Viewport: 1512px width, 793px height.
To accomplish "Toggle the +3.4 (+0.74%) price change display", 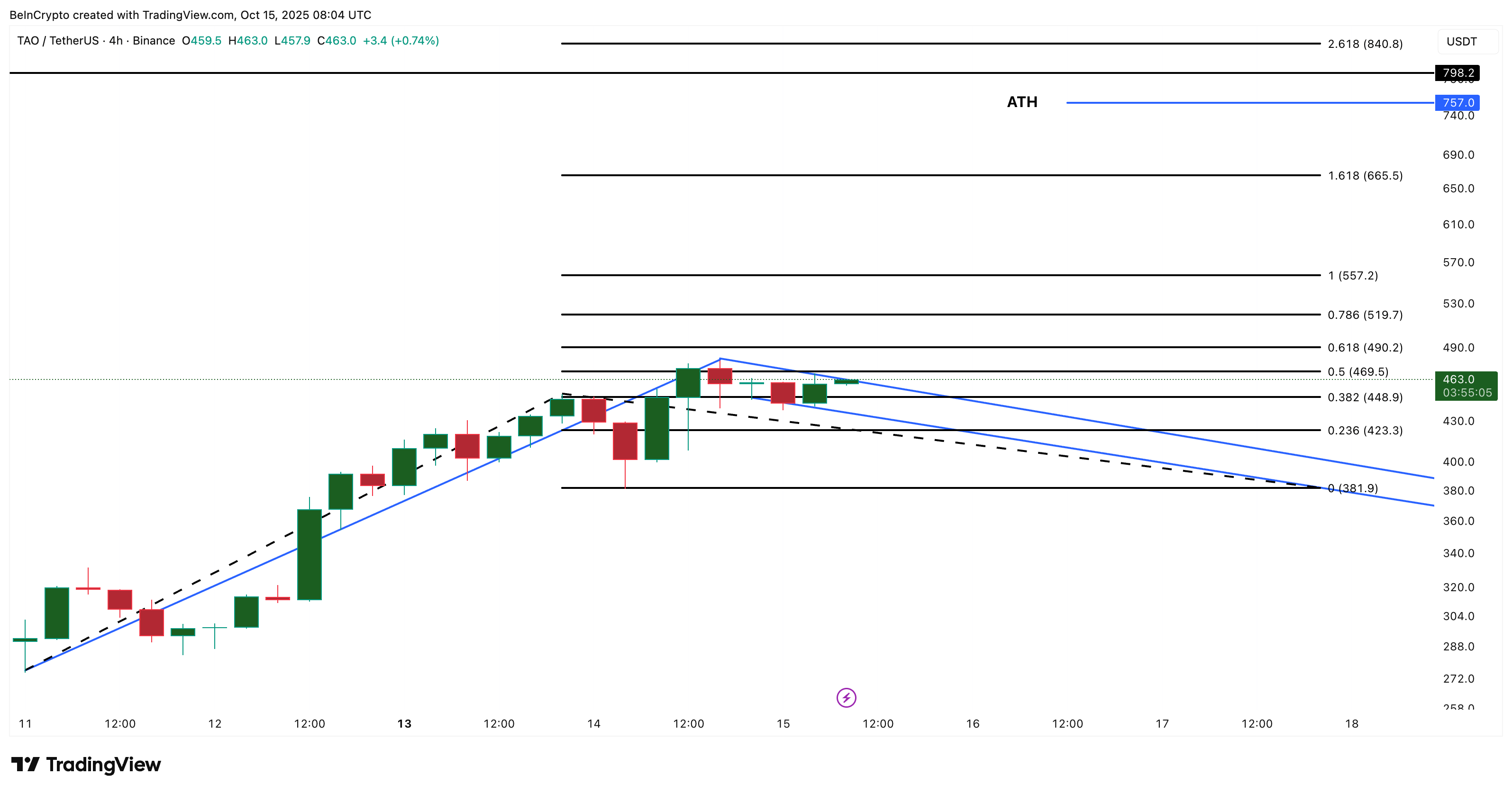I will (401, 41).
